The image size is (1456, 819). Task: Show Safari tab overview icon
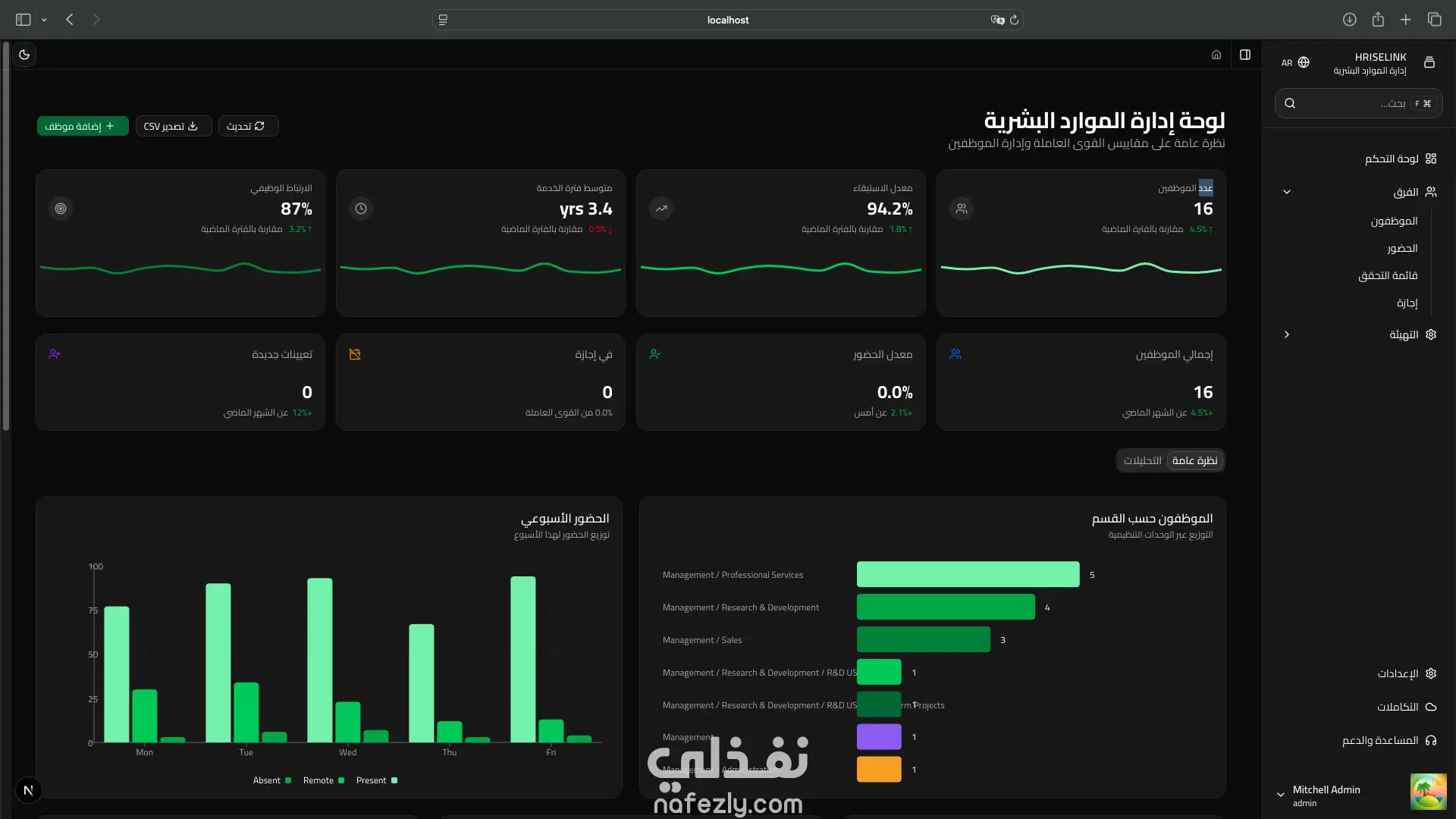[x=1435, y=20]
